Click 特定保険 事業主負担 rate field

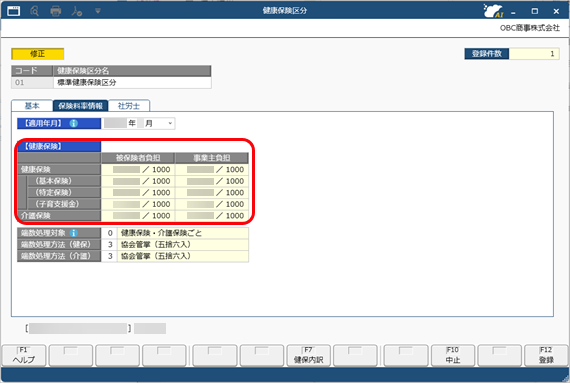[212, 193]
